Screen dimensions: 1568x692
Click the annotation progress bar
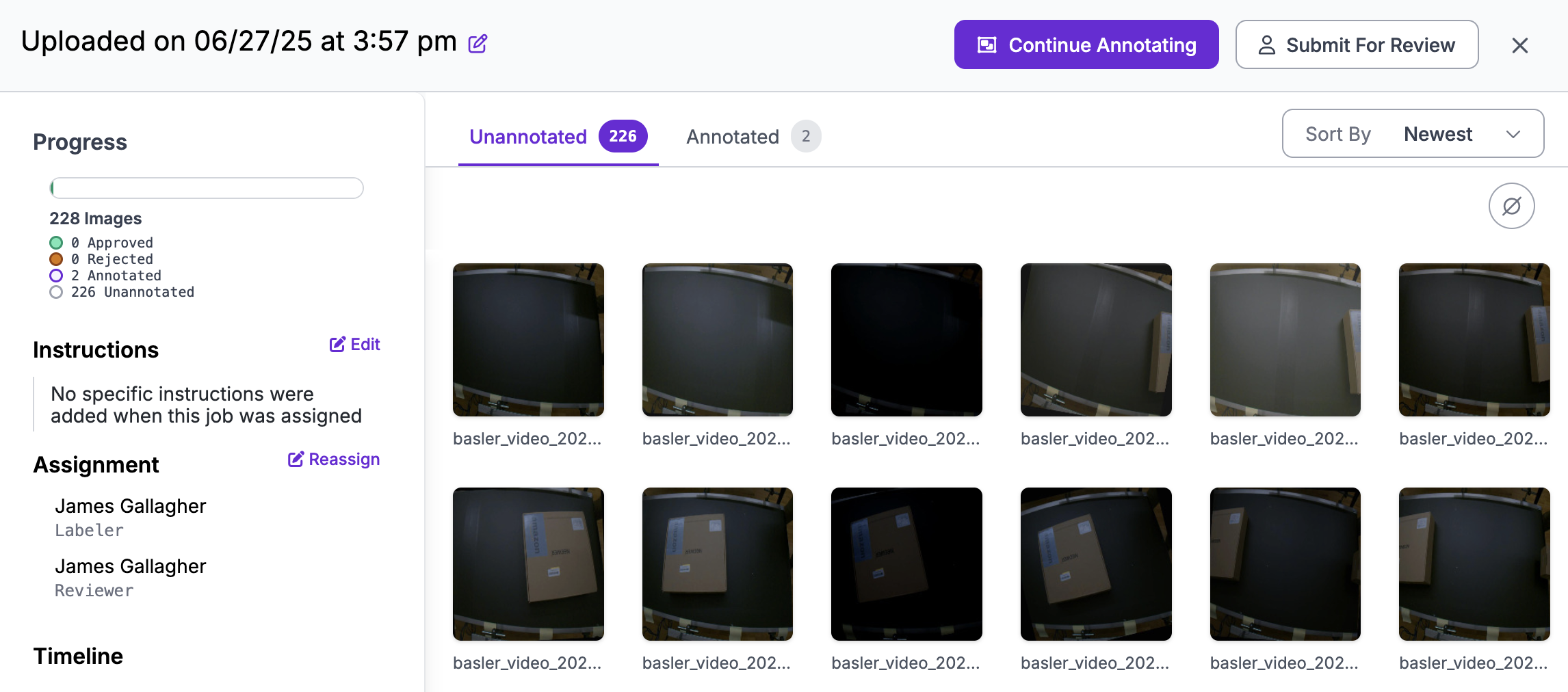coord(206,188)
